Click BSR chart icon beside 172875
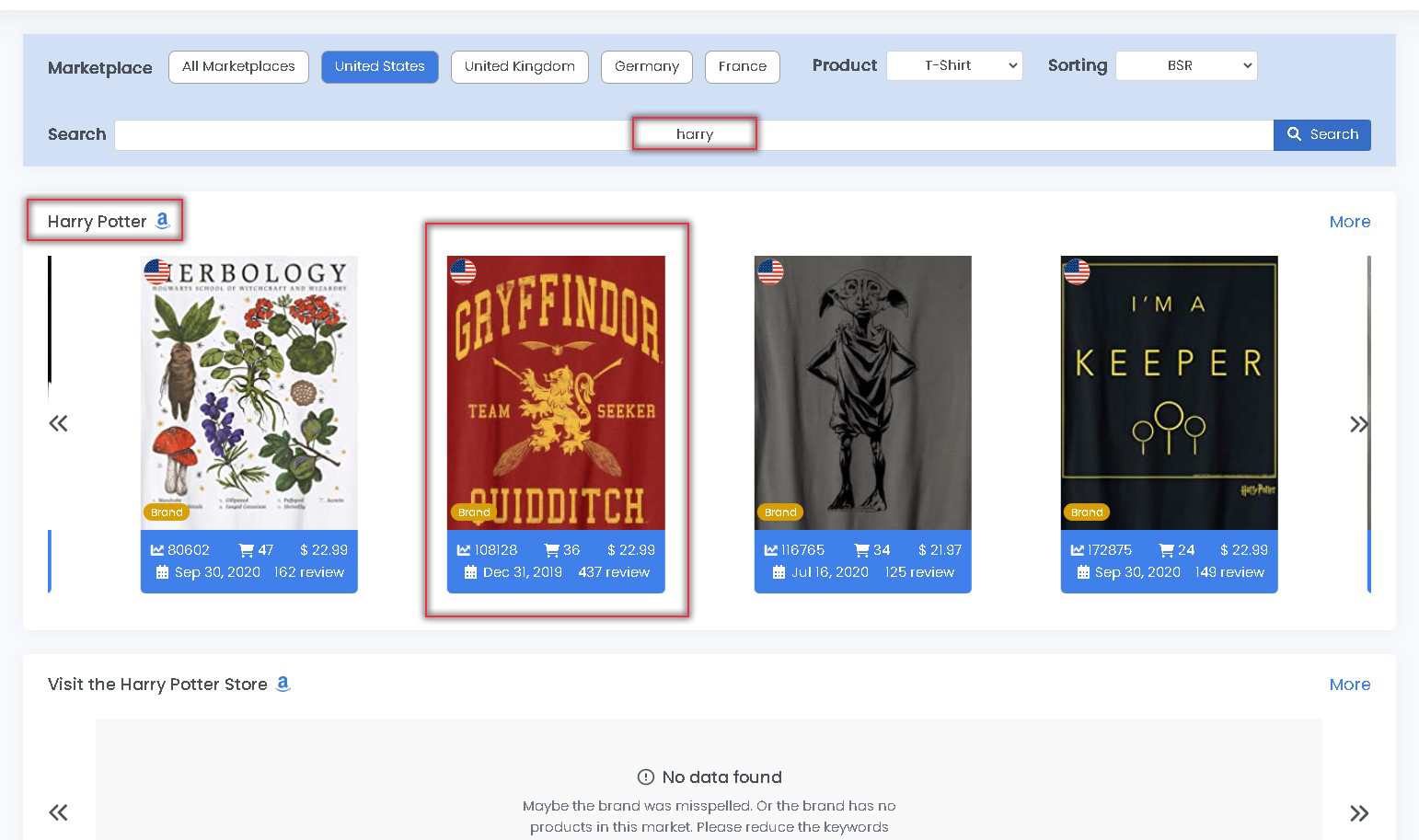 pyautogui.click(x=1078, y=550)
